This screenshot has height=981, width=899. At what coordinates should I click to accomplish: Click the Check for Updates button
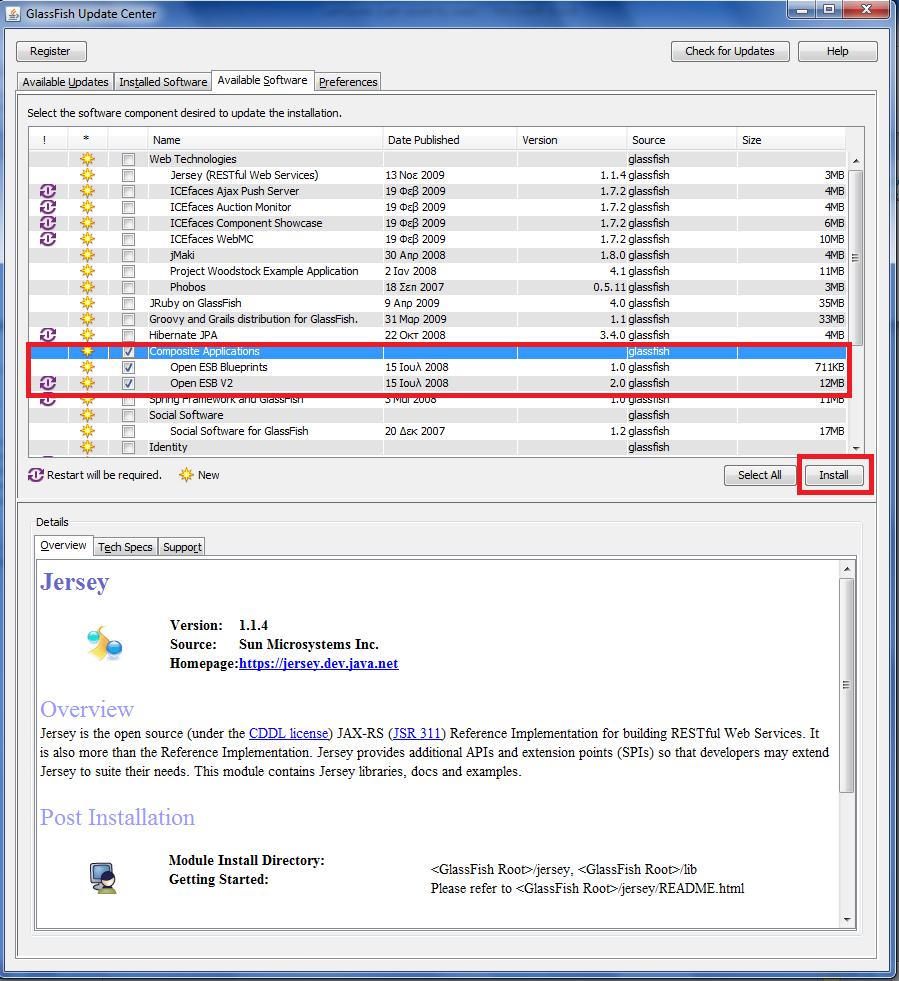click(729, 51)
